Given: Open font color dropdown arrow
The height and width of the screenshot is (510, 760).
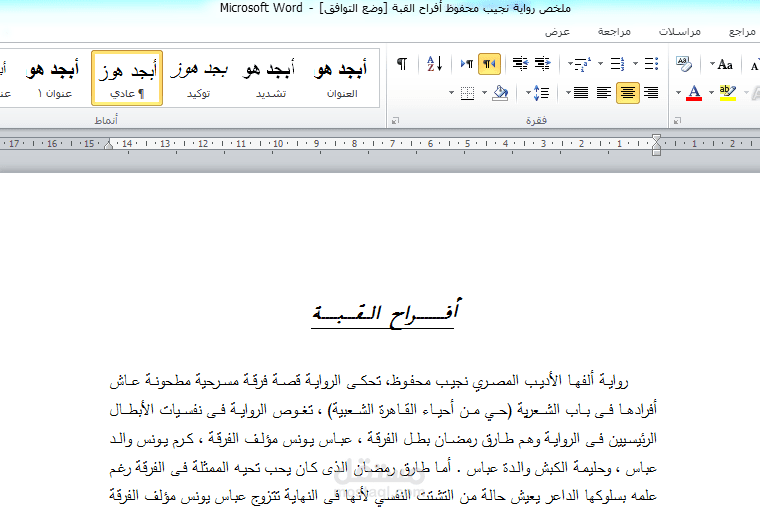Looking at the screenshot, I should (679, 93).
